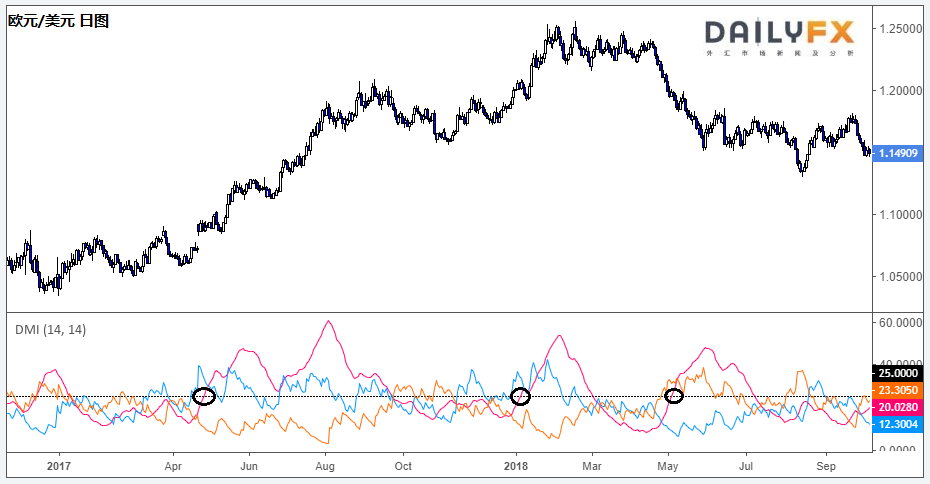Click the Aug label on time axis

tap(325, 466)
